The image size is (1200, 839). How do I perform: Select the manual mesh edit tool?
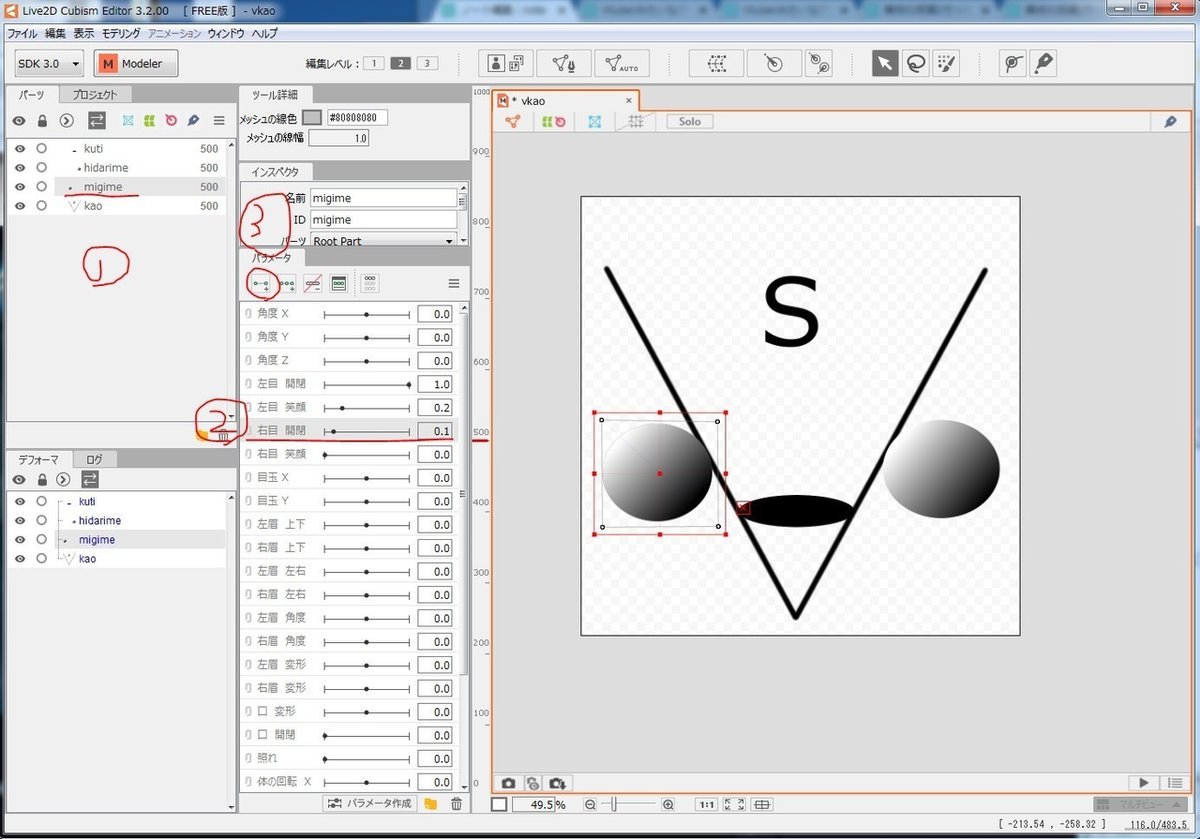563,63
